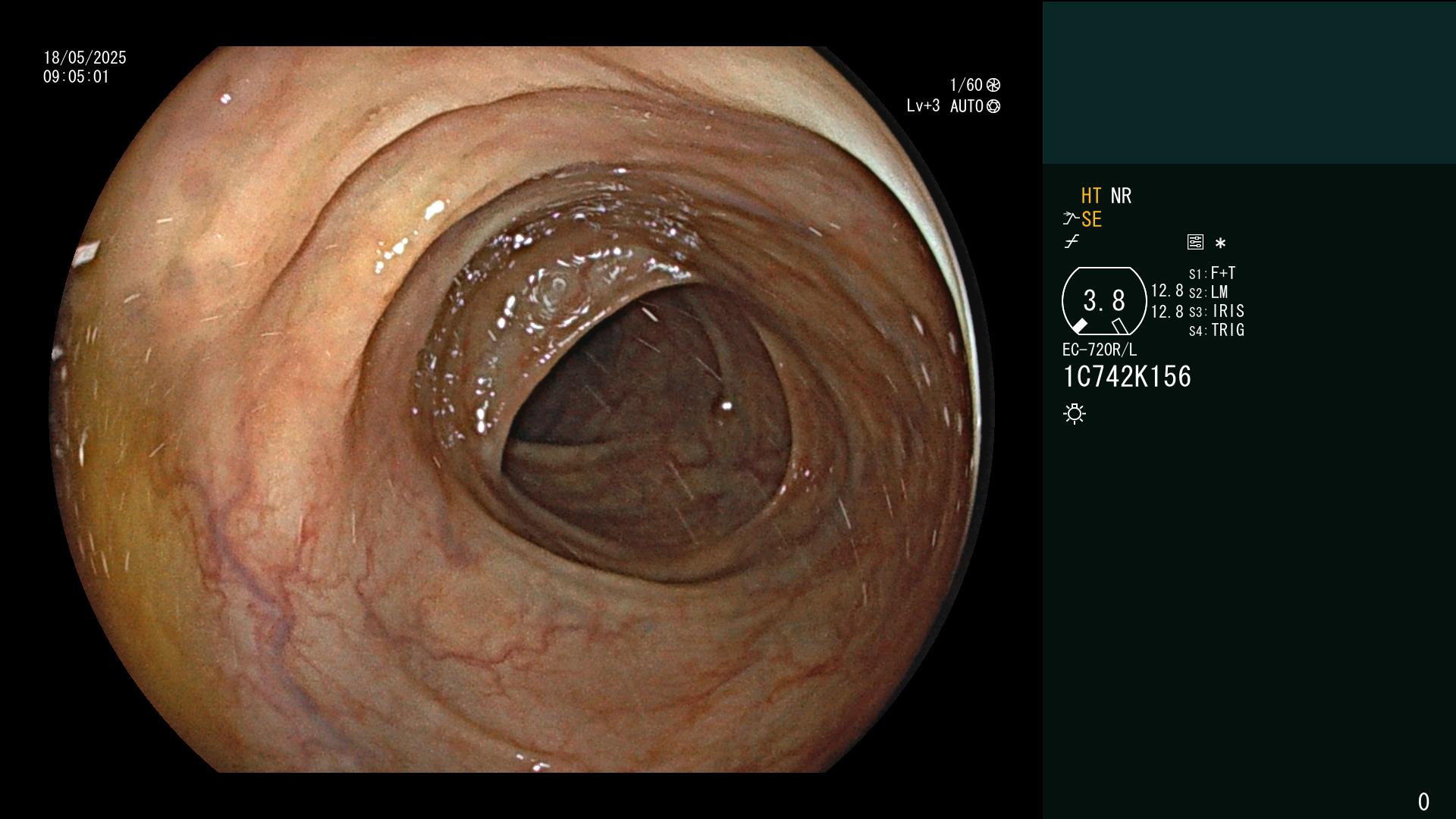1456x819 pixels.
Task: Click the upper 12.8 diameter value
Action: [x=1167, y=290]
